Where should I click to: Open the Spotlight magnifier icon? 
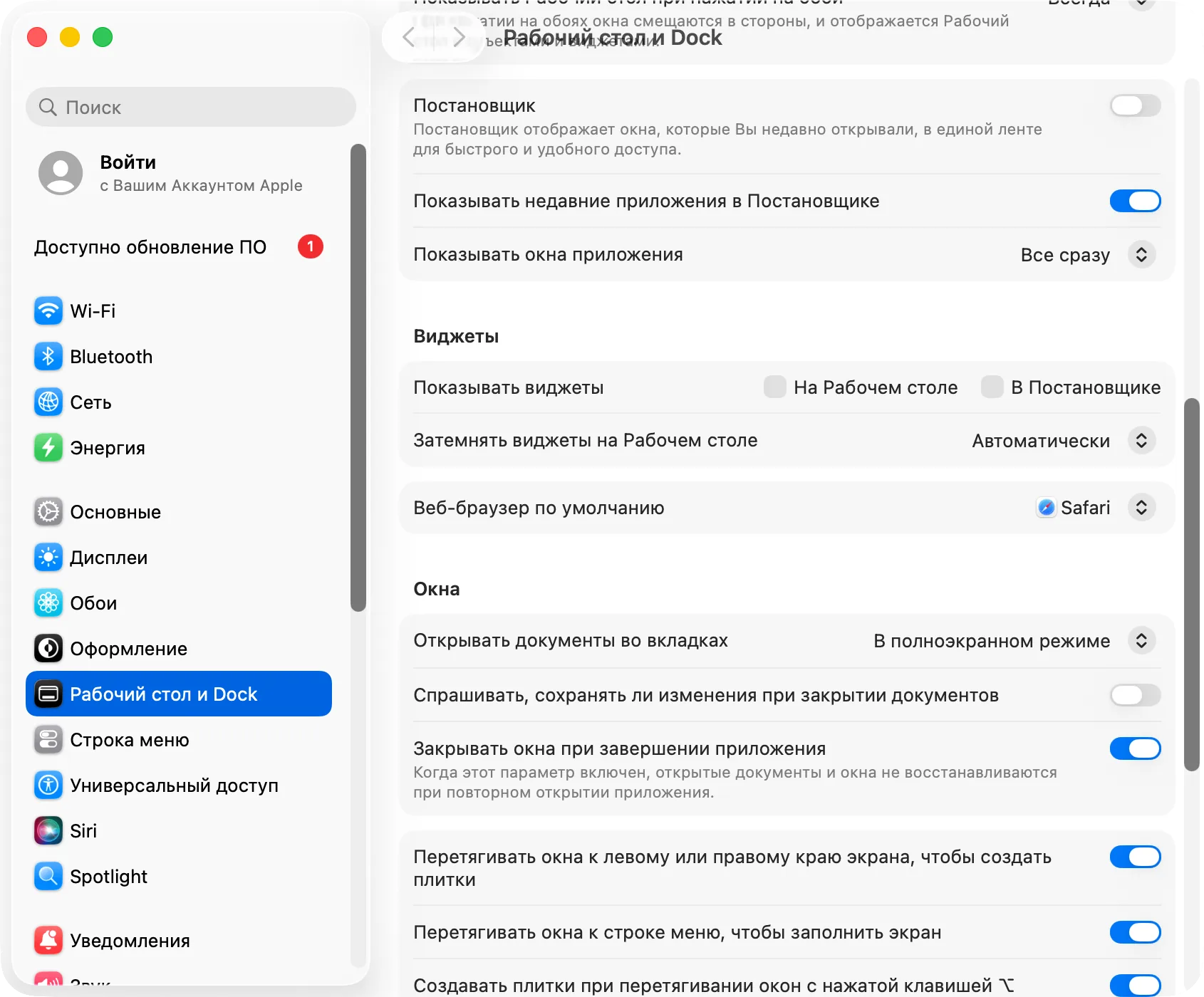pyautogui.click(x=48, y=876)
